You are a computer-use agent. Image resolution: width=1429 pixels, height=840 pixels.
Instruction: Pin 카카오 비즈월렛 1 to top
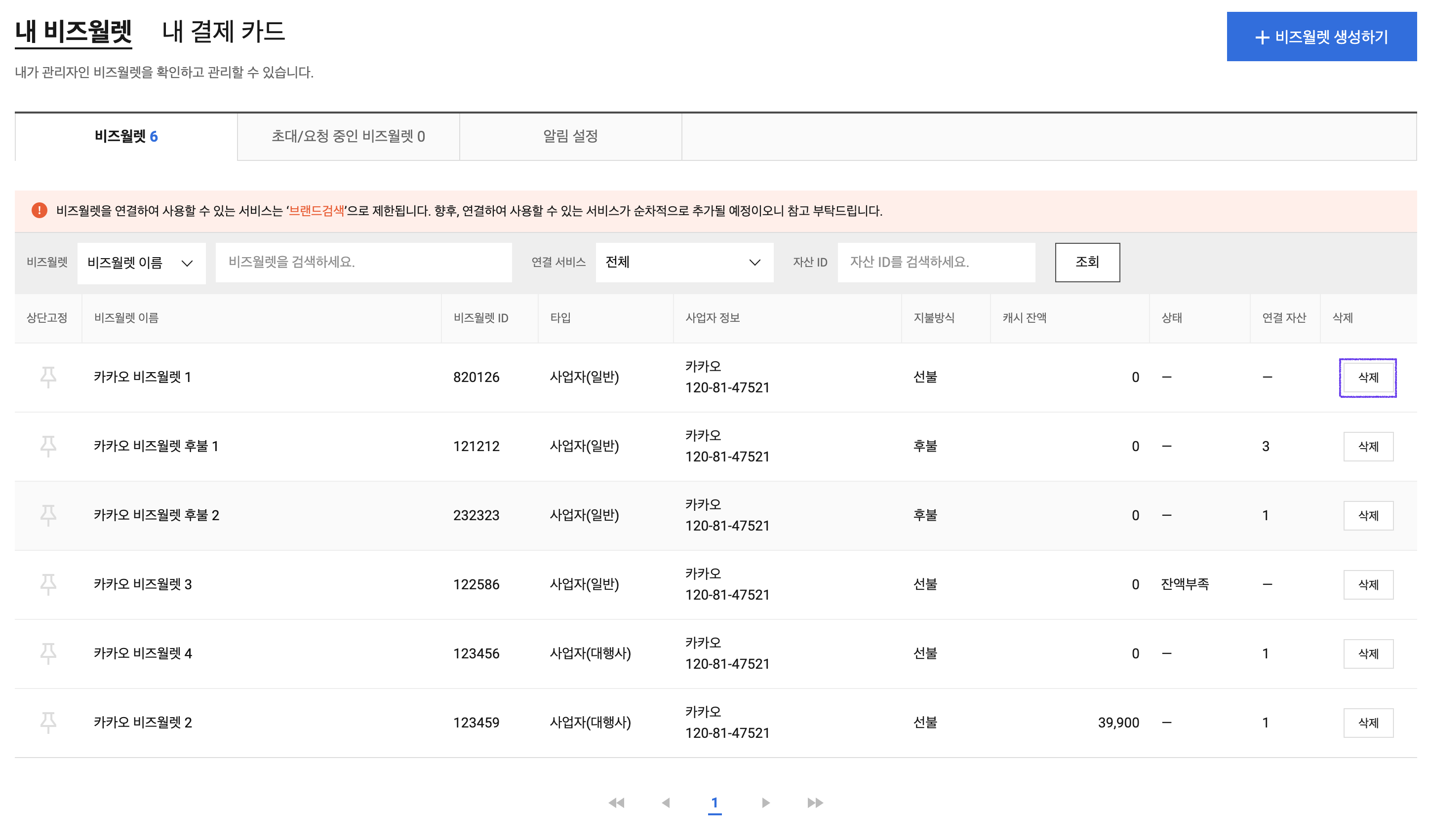pyautogui.click(x=48, y=377)
